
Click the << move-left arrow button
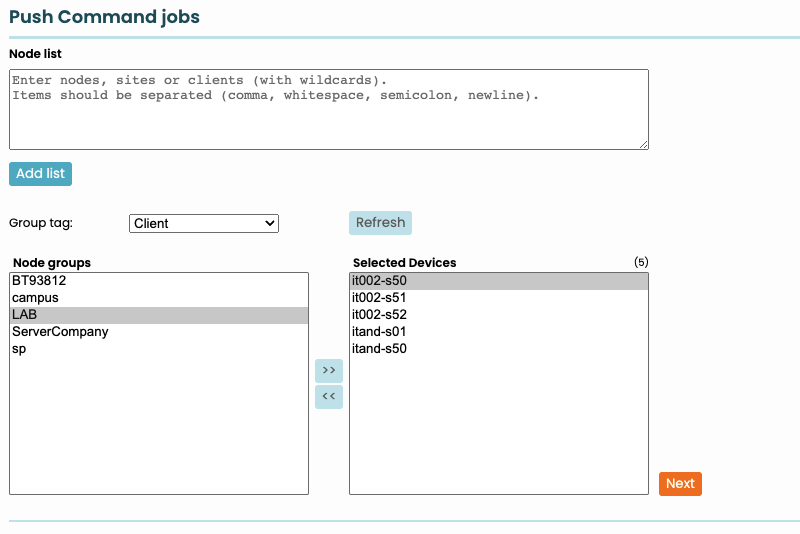point(328,397)
